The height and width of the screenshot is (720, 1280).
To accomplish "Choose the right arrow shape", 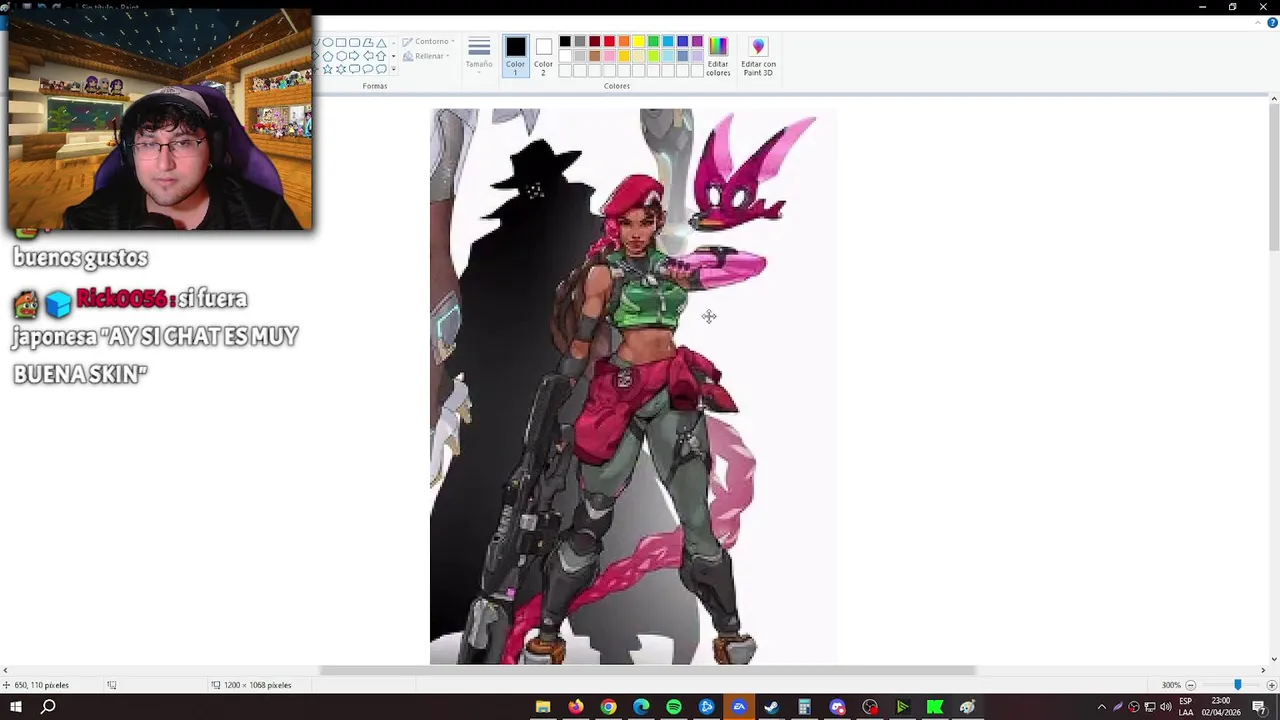I will (x=354, y=56).
